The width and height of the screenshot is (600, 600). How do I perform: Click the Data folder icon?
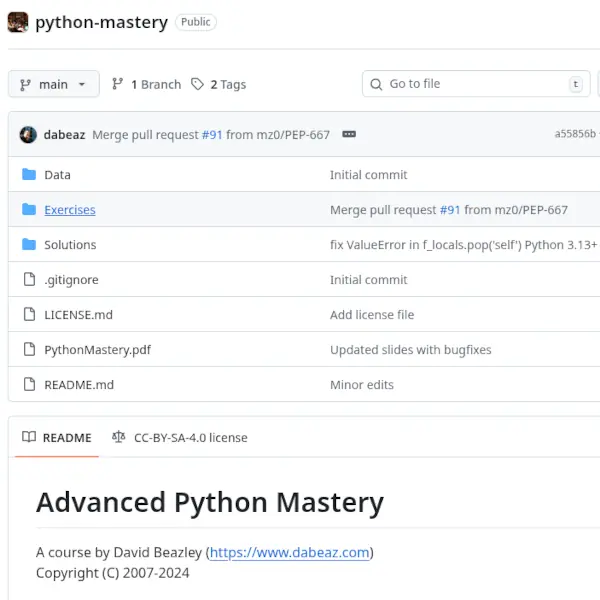pyautogui.click(x=29, y=174)
